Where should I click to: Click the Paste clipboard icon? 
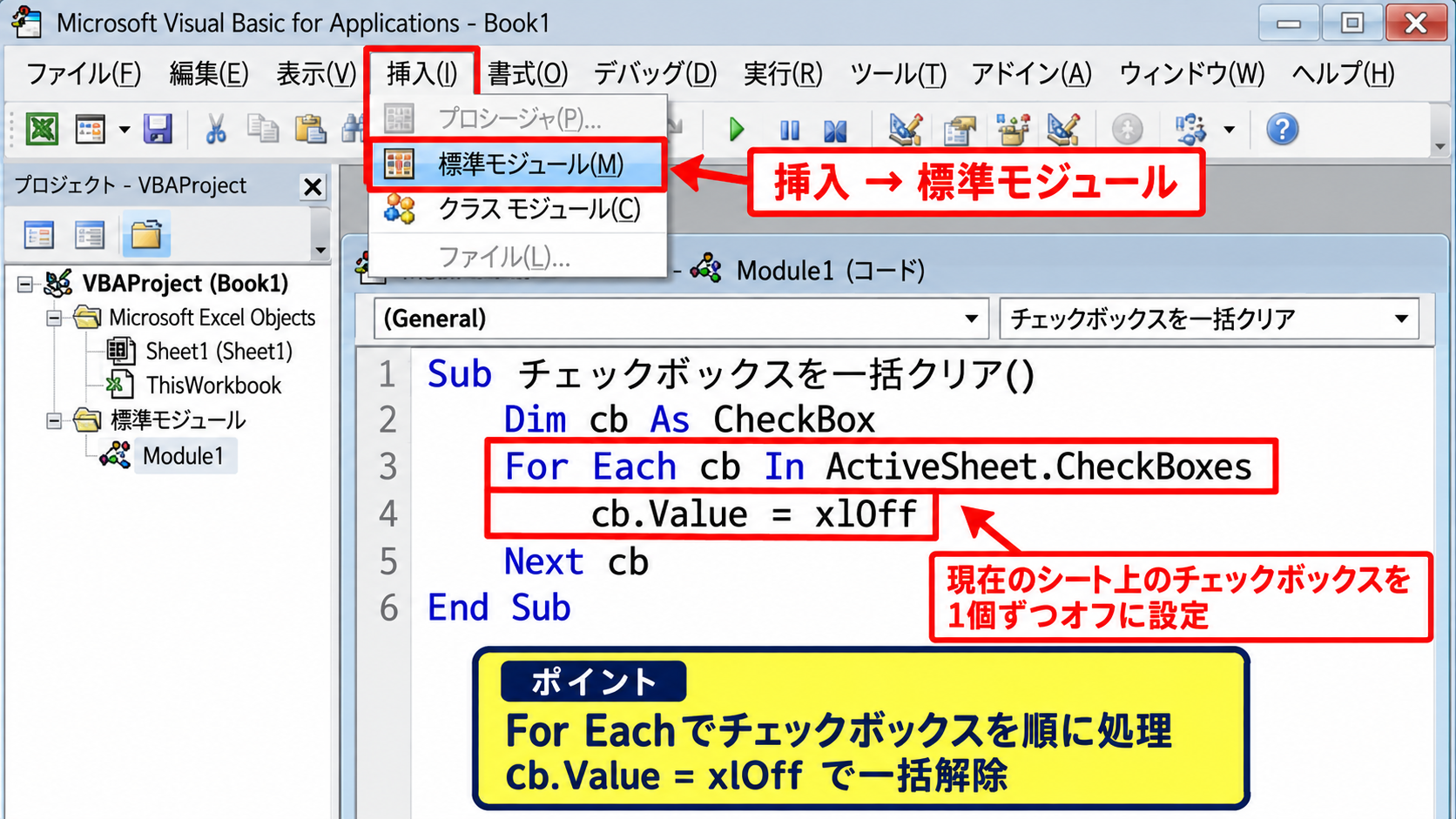point(310,129)
